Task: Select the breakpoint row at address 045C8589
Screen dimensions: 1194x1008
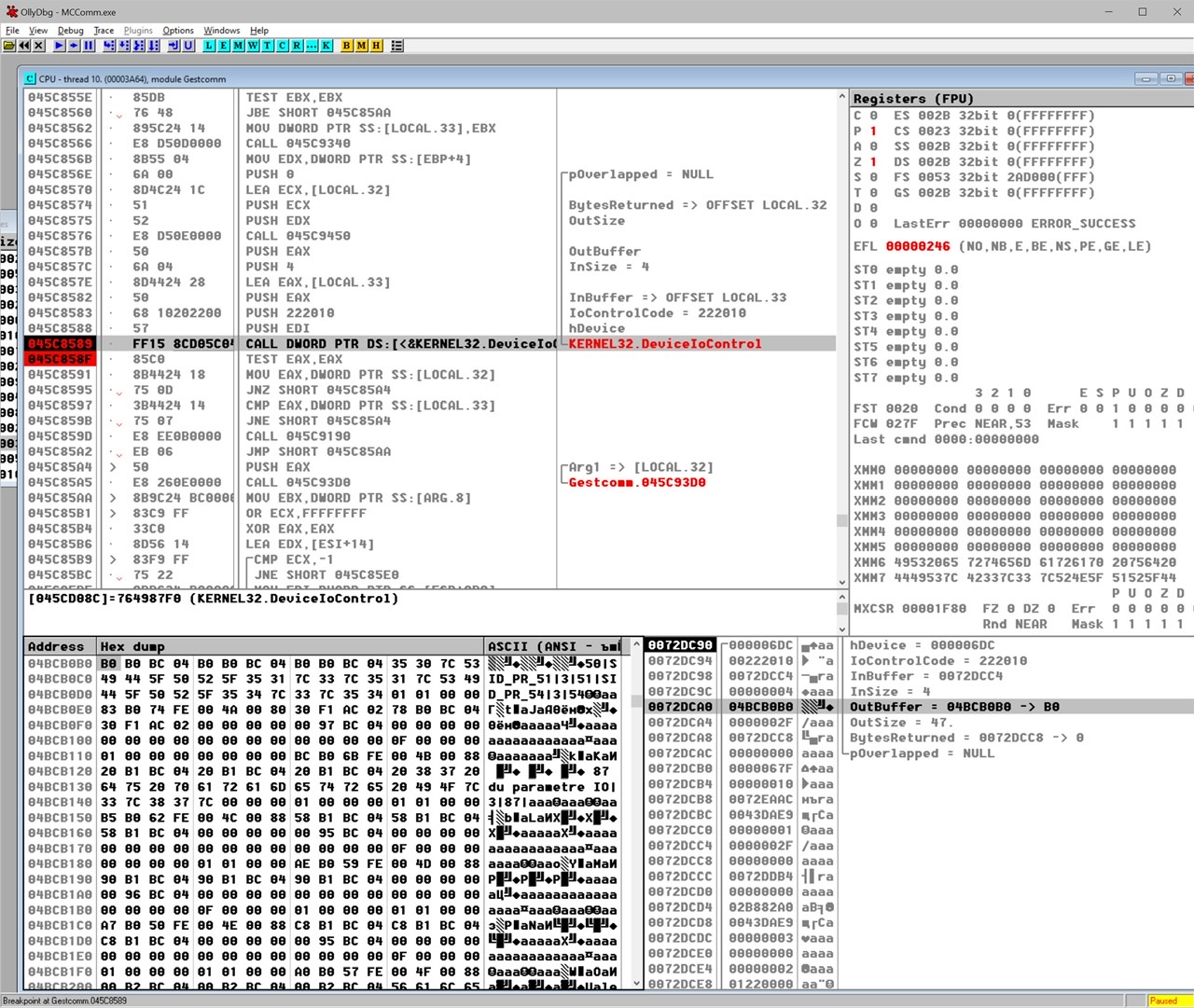Action: (x=429, y=344)
